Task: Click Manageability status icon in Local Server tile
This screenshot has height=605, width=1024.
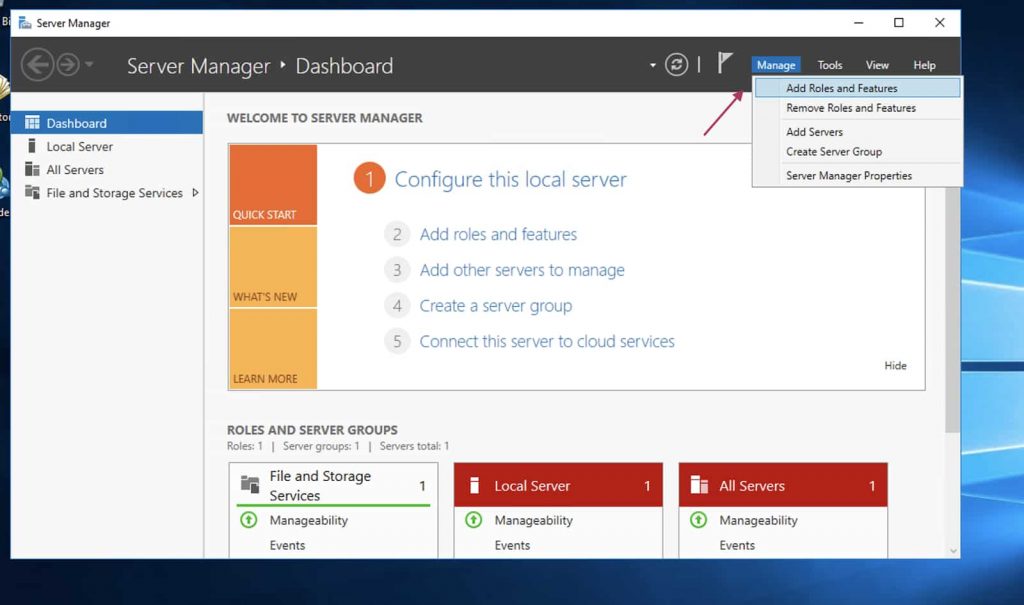Action: coord(474,520)
